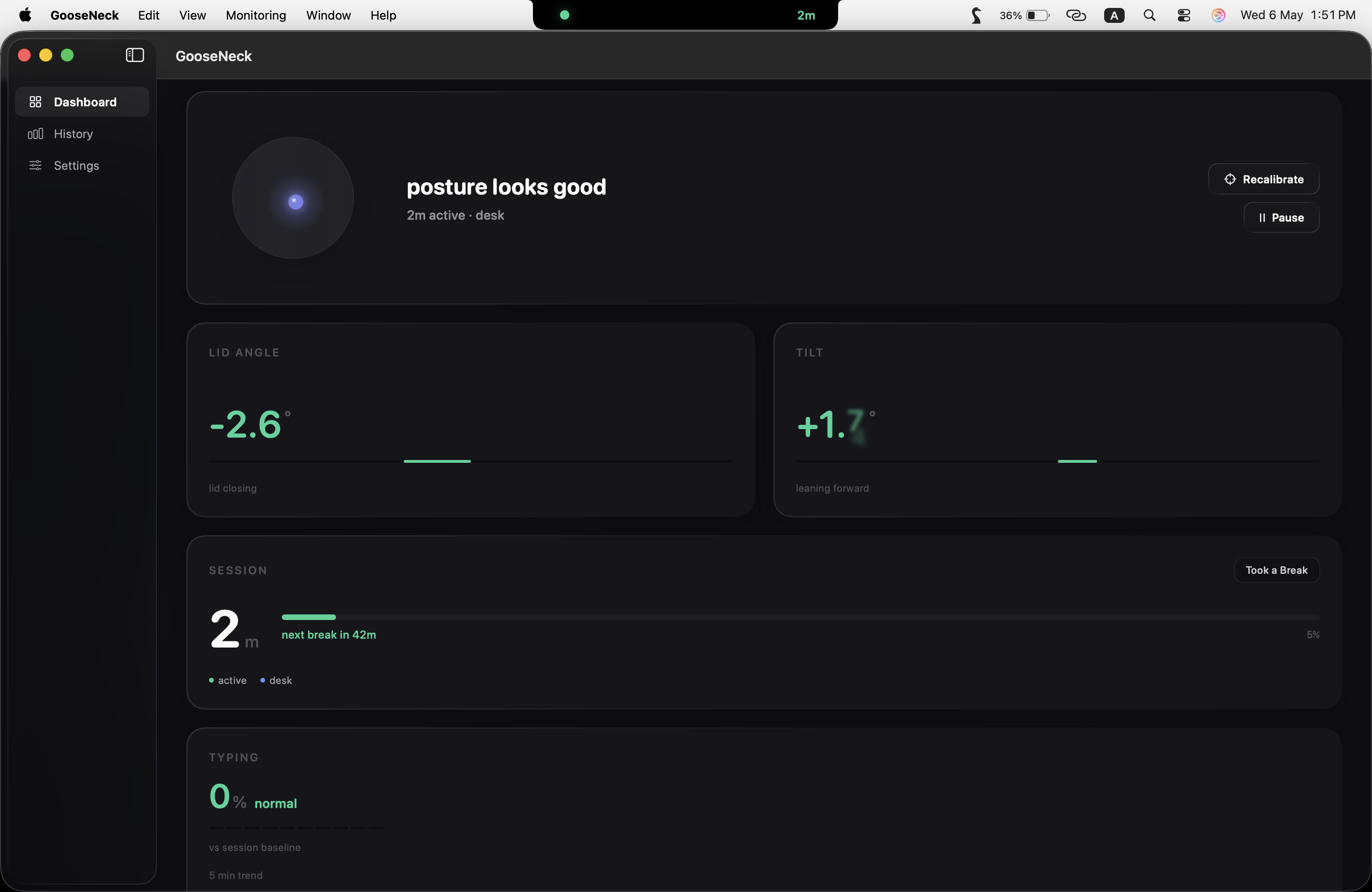
Task: Click the 'active' status indicator
Action: (x=228, y=681)
